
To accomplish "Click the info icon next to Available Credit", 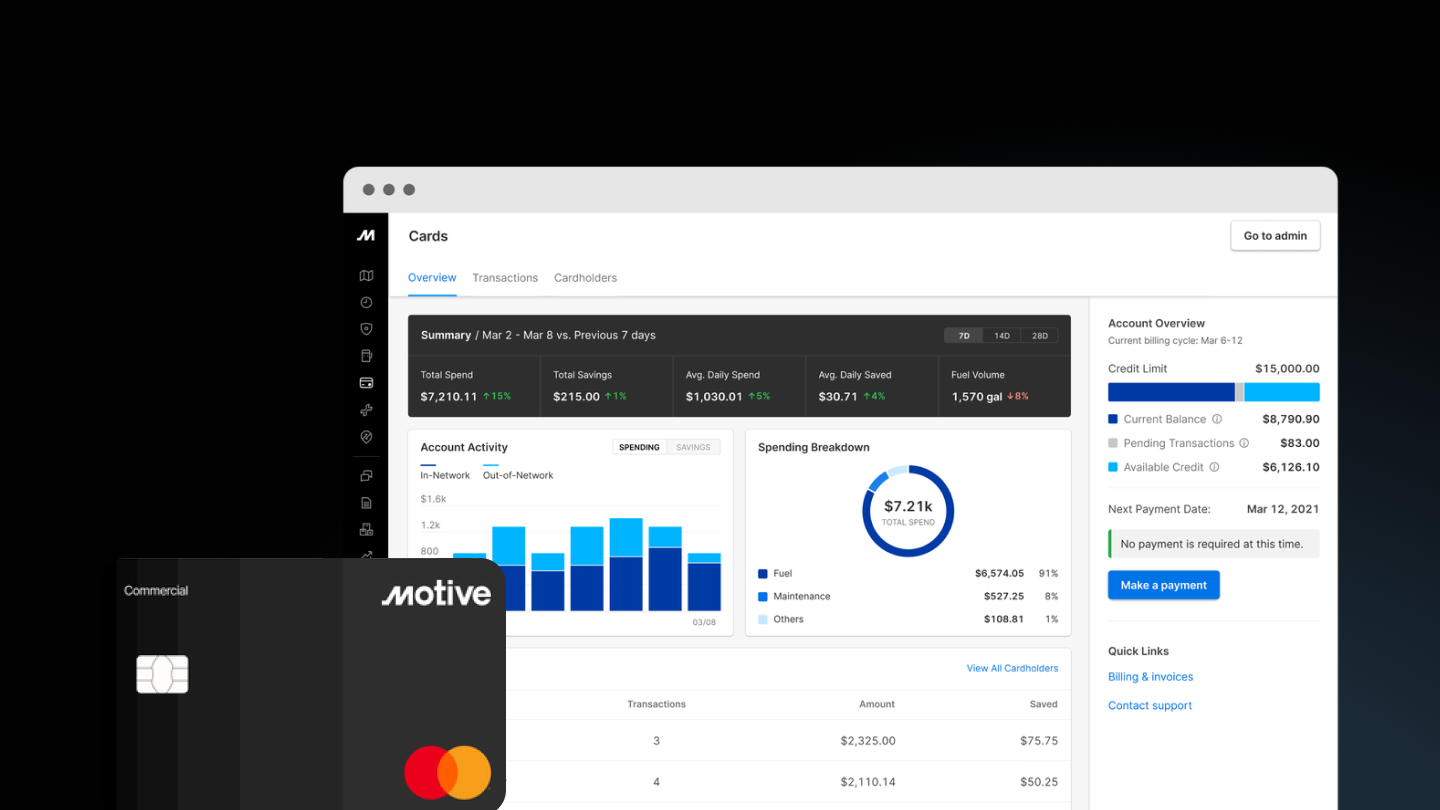I will (1214, 467).
